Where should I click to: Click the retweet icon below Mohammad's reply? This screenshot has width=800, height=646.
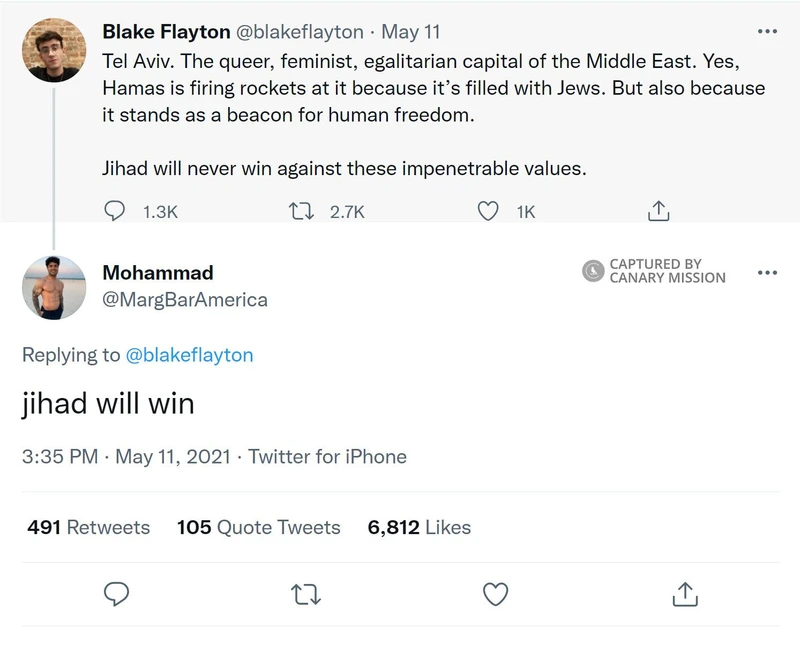tap(307, 594)
